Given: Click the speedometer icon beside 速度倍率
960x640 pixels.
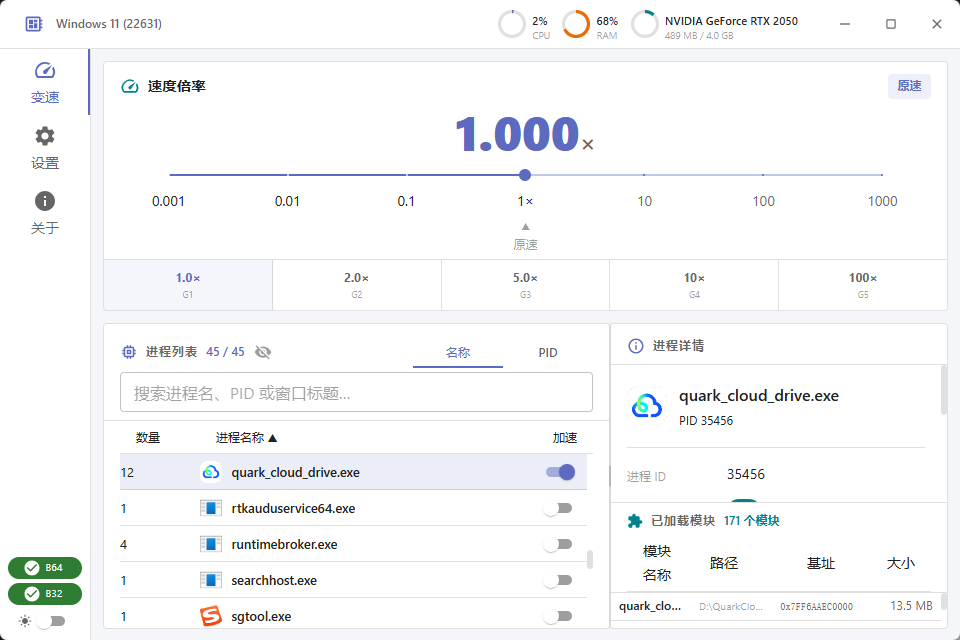Looking at the screenshot, I should [x=130, y=86].
